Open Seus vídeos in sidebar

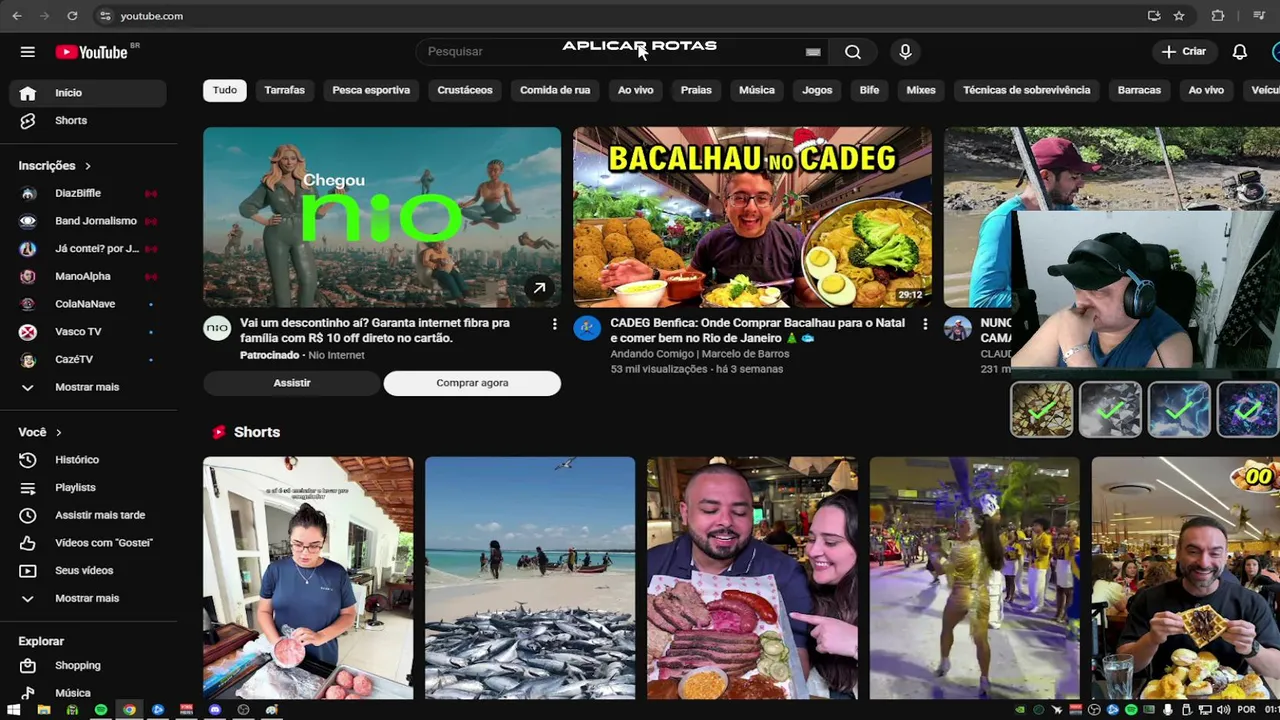click(88, 571)
